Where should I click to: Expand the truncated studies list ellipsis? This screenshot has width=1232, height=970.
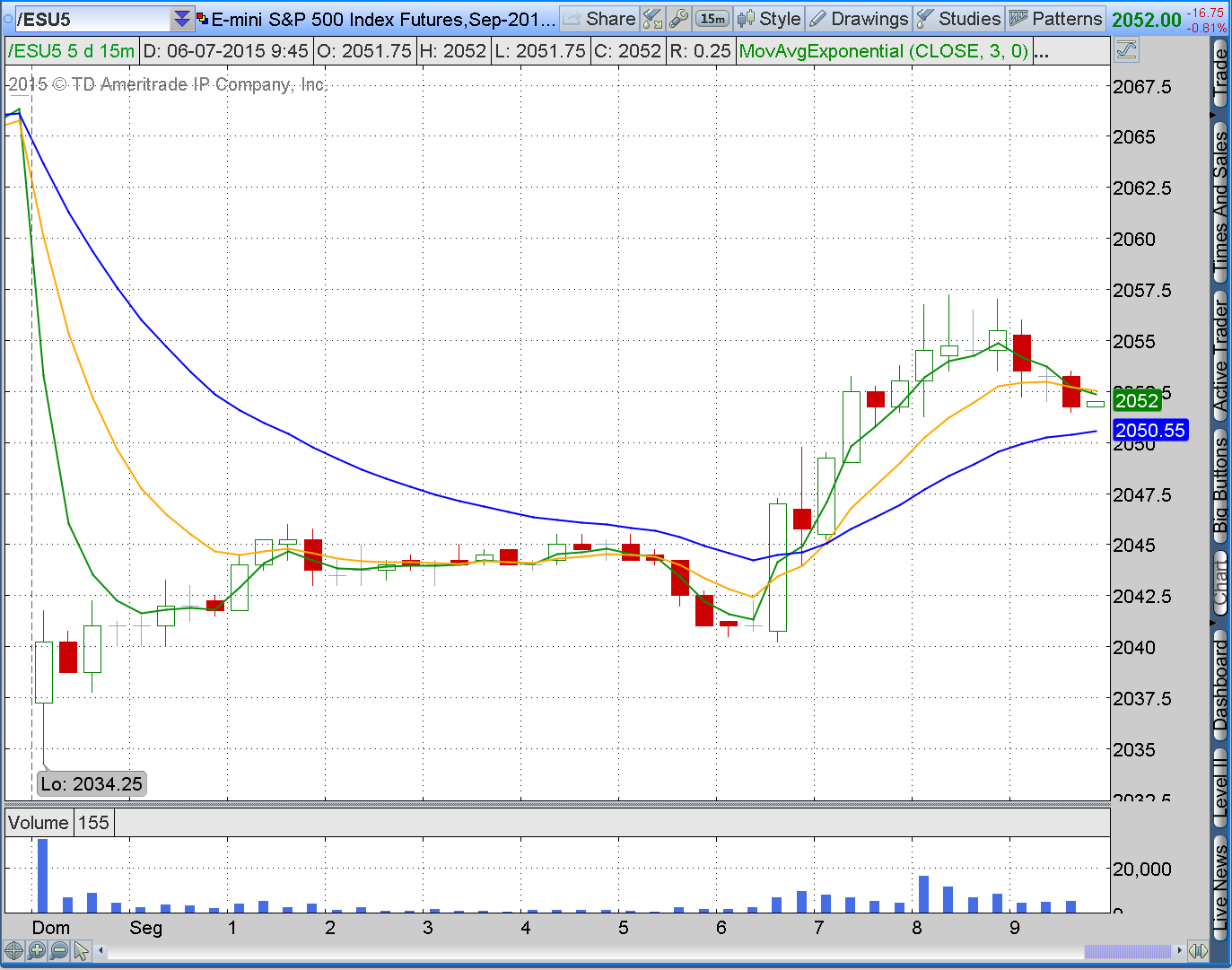tap(1041, 51)
